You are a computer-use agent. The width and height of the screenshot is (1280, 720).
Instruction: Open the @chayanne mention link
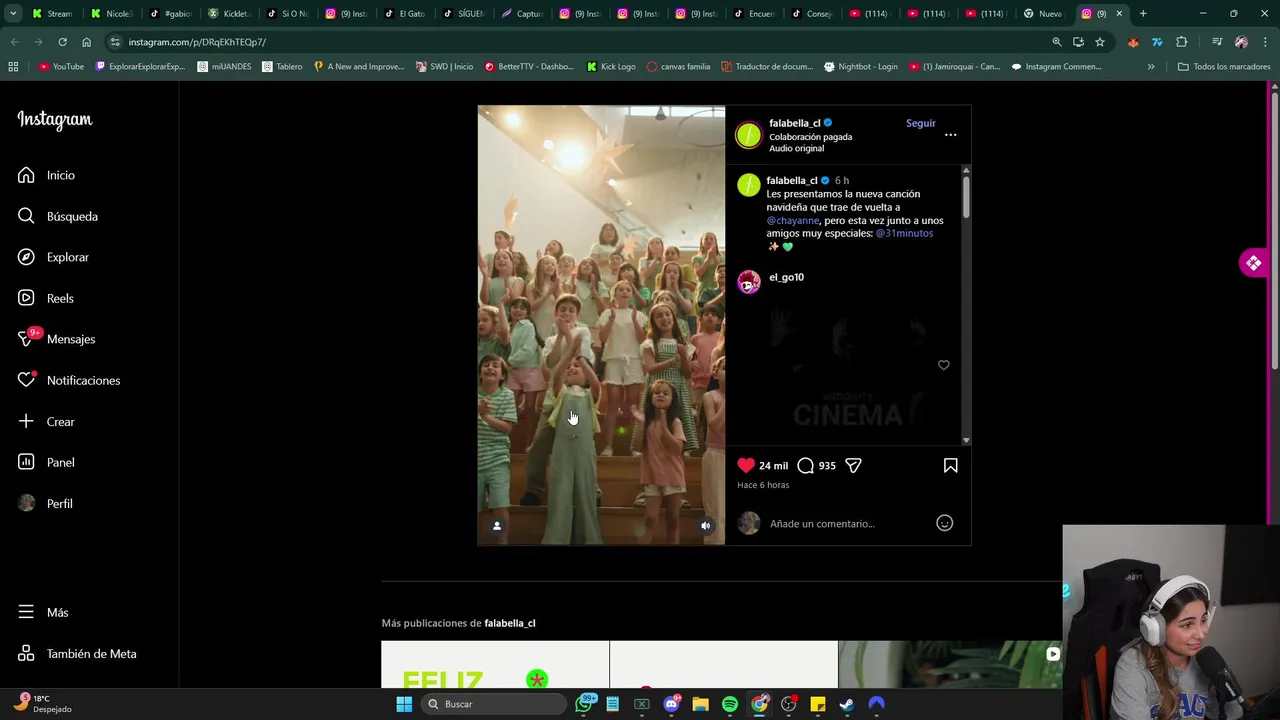click(793, 220)
